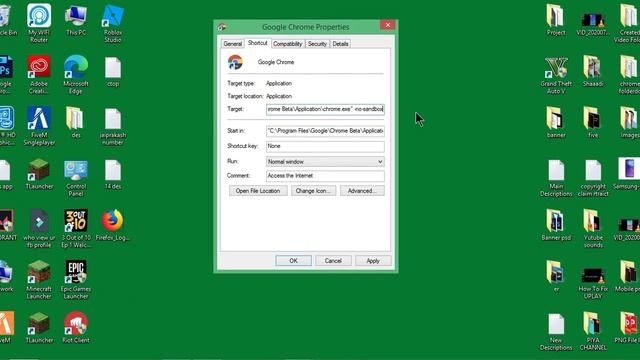Select the ctop file icon
Viewport: 640px width, 360px height.
point(113,72)
